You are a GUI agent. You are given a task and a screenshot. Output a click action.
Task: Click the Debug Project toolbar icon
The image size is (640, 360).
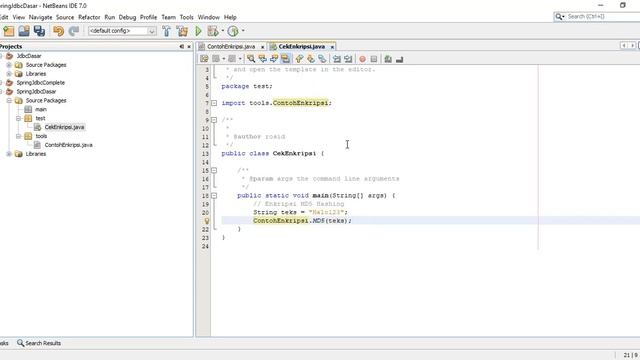click(x=213, y=31)
